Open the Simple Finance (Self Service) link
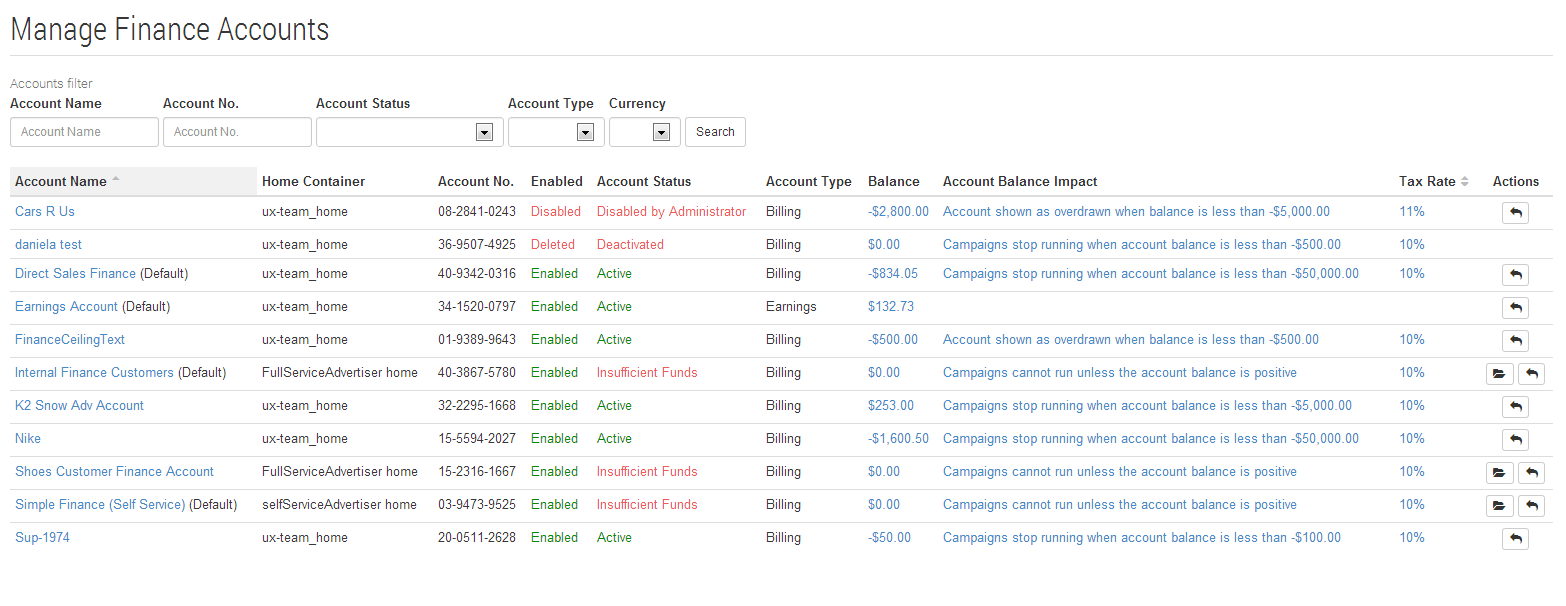 100,505
